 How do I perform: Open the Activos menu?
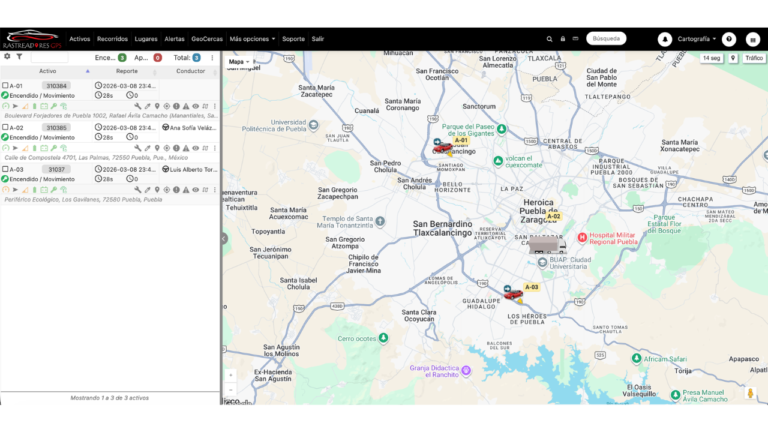(79, 39)
